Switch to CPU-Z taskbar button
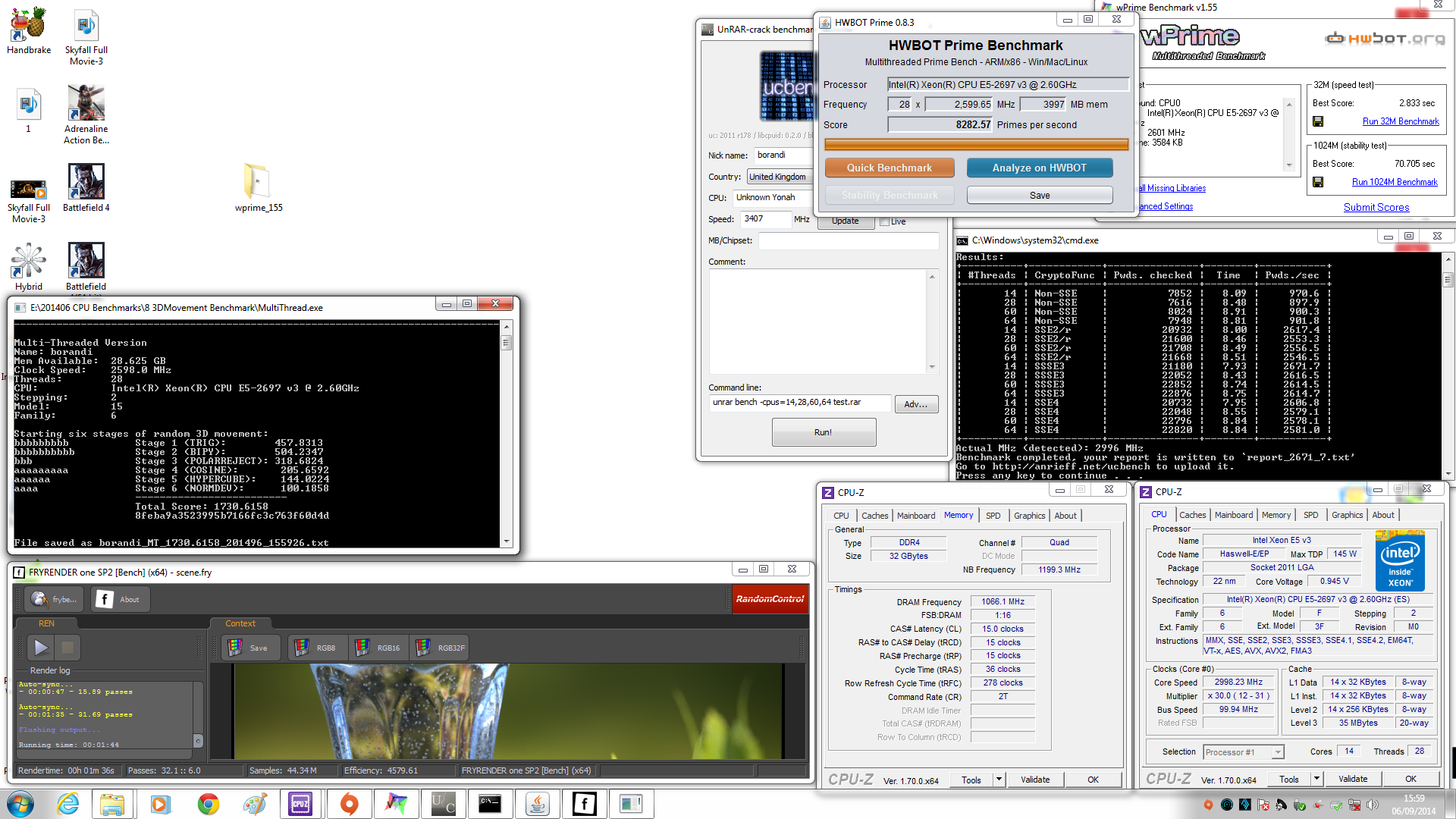Screen dimensions: 1456x819 tap(300, 804)
